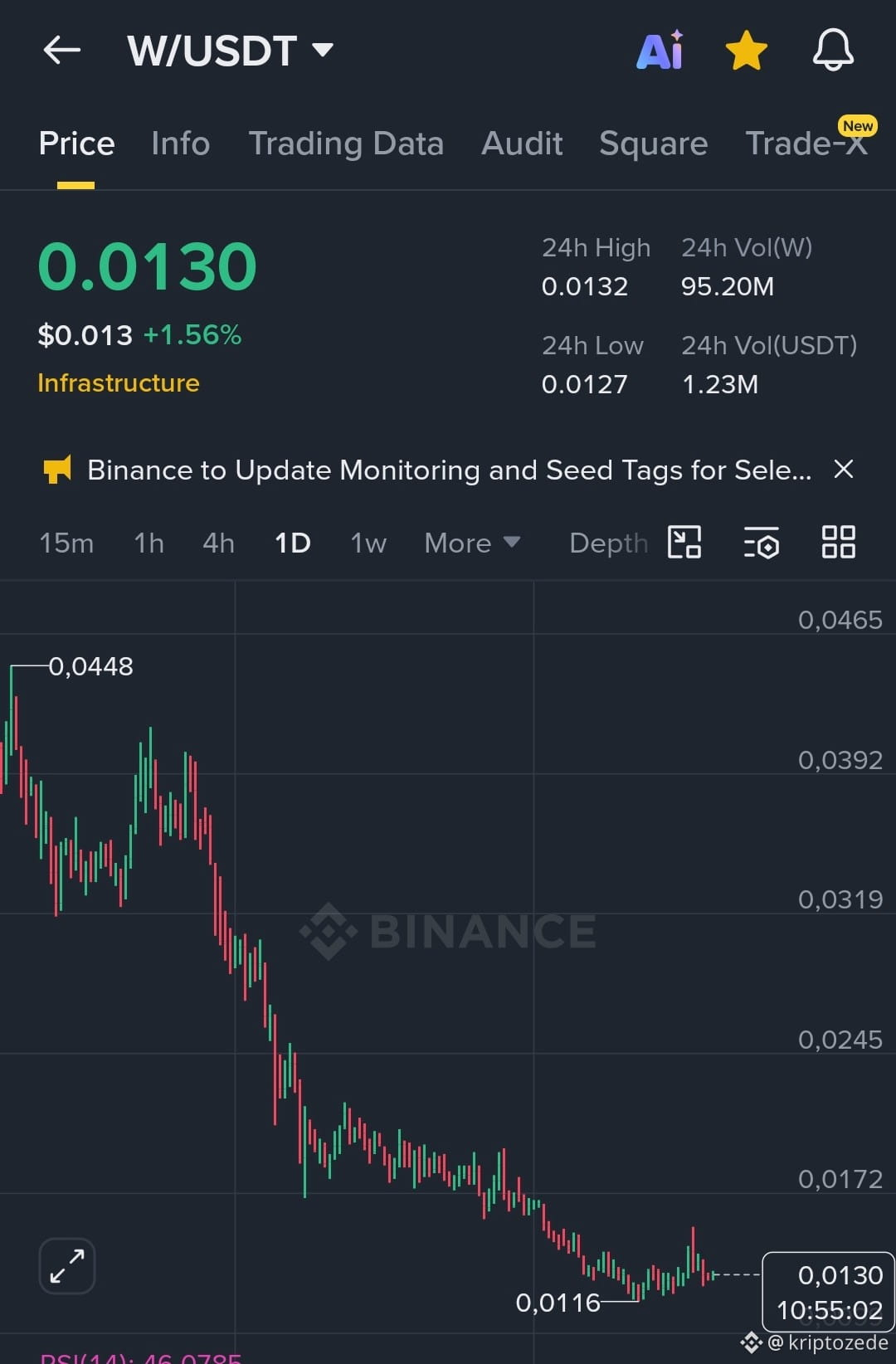Tap the 24h Vol(USDT) value 1.23M
The height and width of the screenshot is (1364, 896).
coord(720,385)
